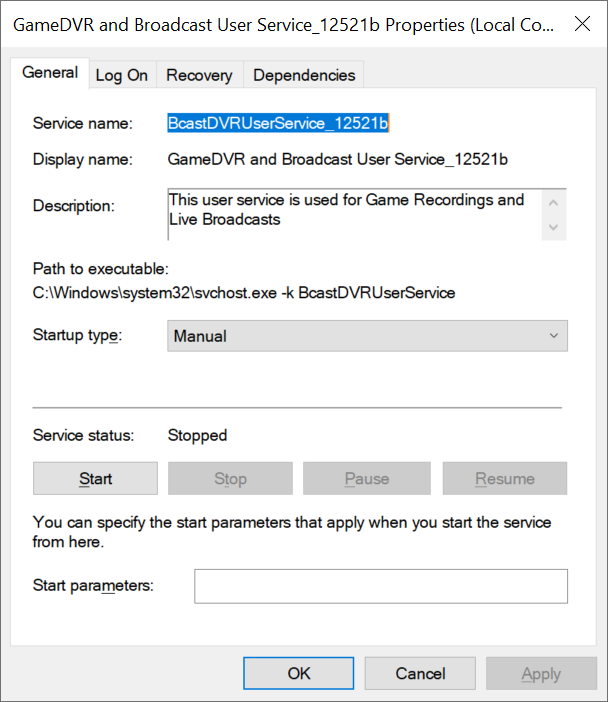This screenshot has width=608, height=702.
Task: Click the description scrollbar up arrow
Action: click(x=553, y=203)
